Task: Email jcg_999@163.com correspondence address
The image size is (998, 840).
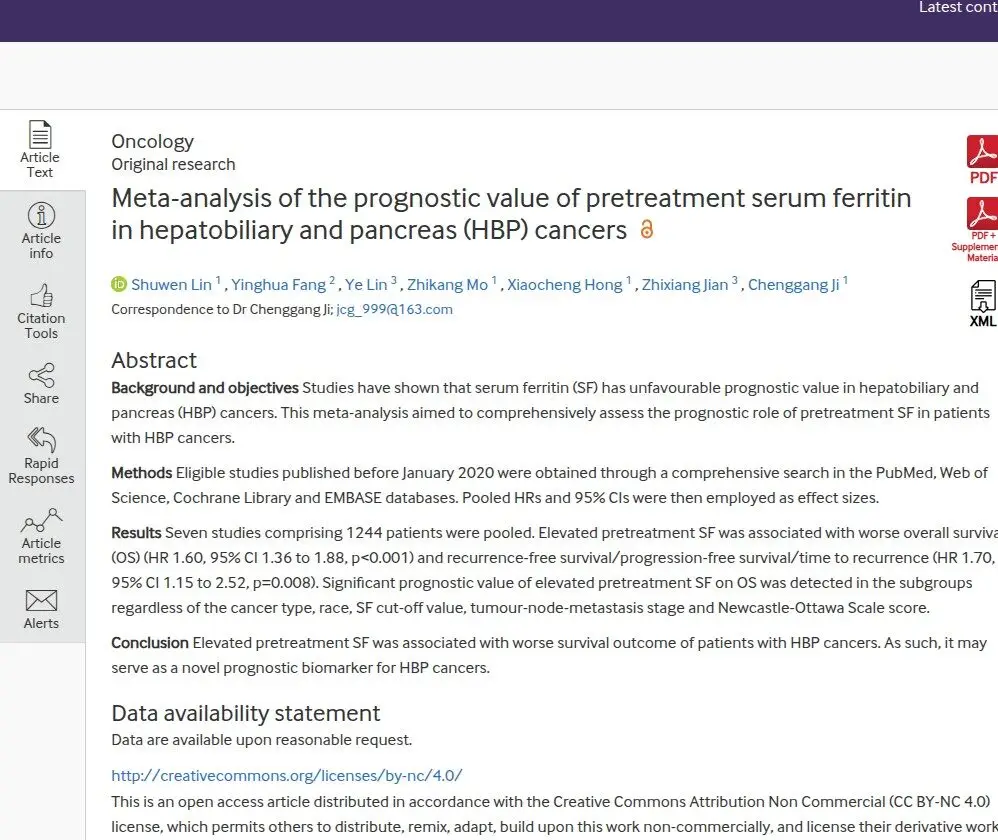Action: click(x=395, y=309)
